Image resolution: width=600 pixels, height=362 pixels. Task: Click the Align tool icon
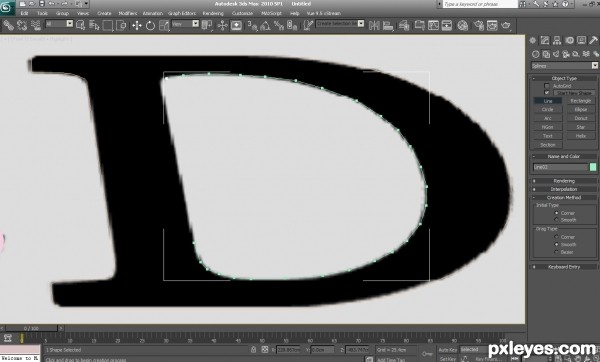pyautogui.click(x=388, y=25)
